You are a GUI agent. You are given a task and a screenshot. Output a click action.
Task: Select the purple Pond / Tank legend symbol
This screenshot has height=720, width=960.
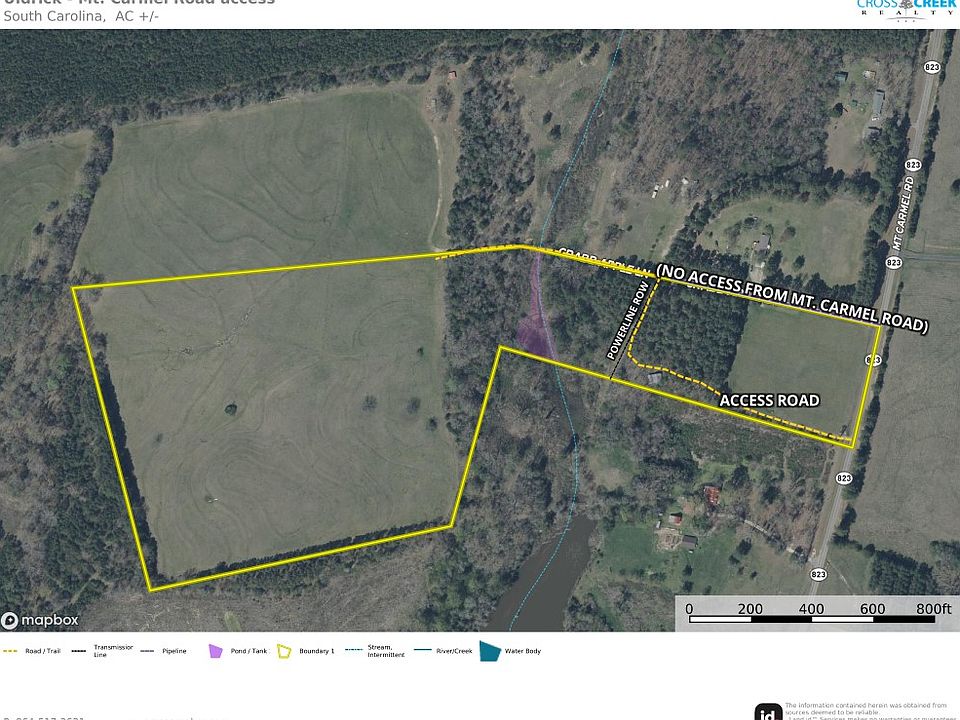(215, 651)
